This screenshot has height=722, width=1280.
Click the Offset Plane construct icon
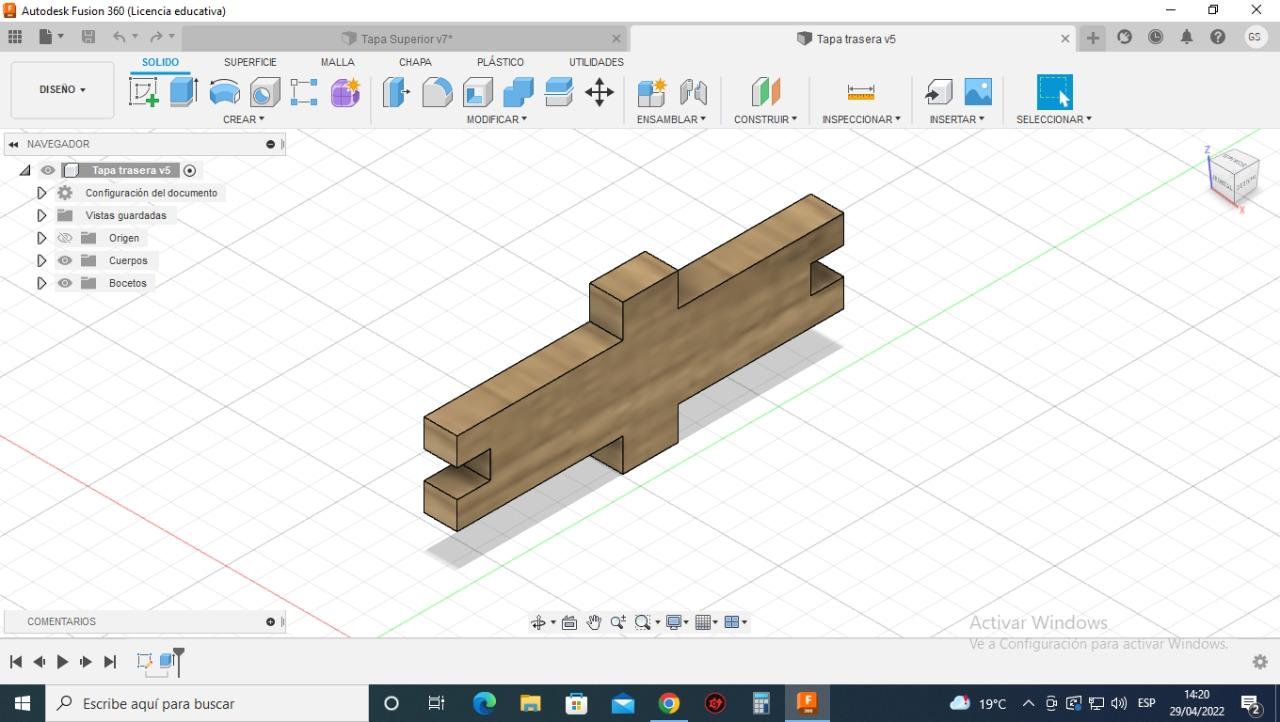(x=765, y=92)
